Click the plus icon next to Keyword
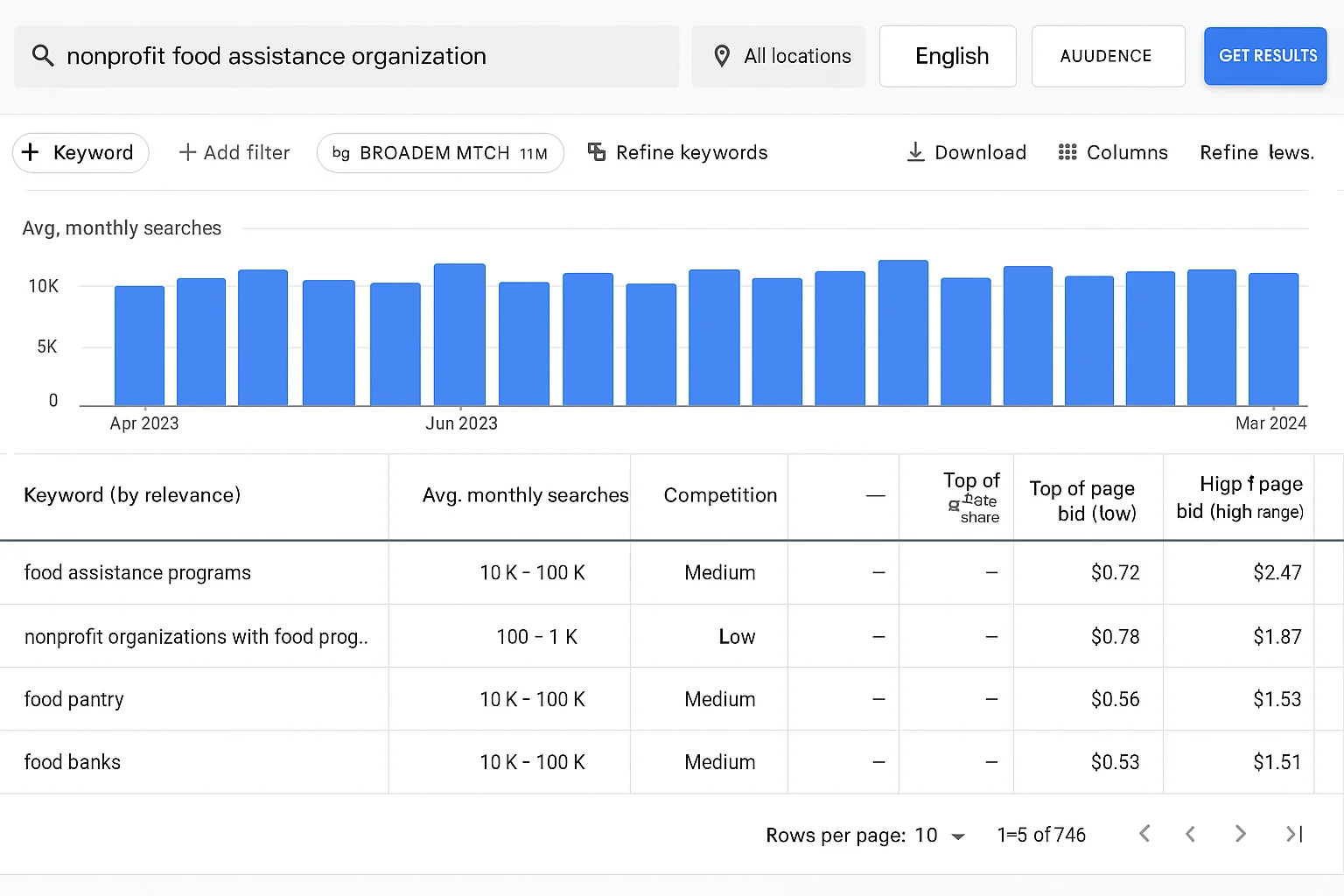The height and width of the screenshot is (896, 1344). coord(31,152)
